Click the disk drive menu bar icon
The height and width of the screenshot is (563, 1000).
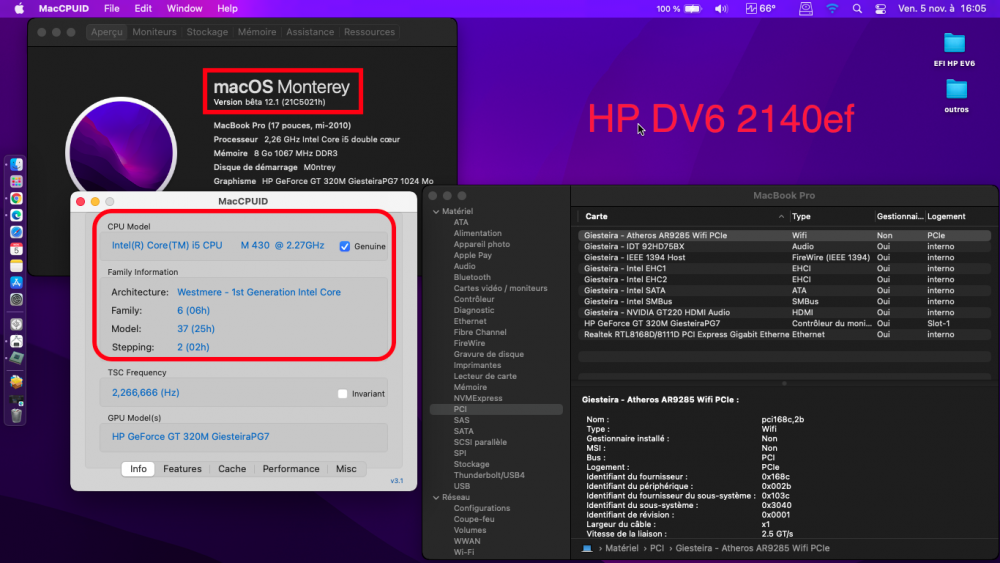(x=806, y=8)
